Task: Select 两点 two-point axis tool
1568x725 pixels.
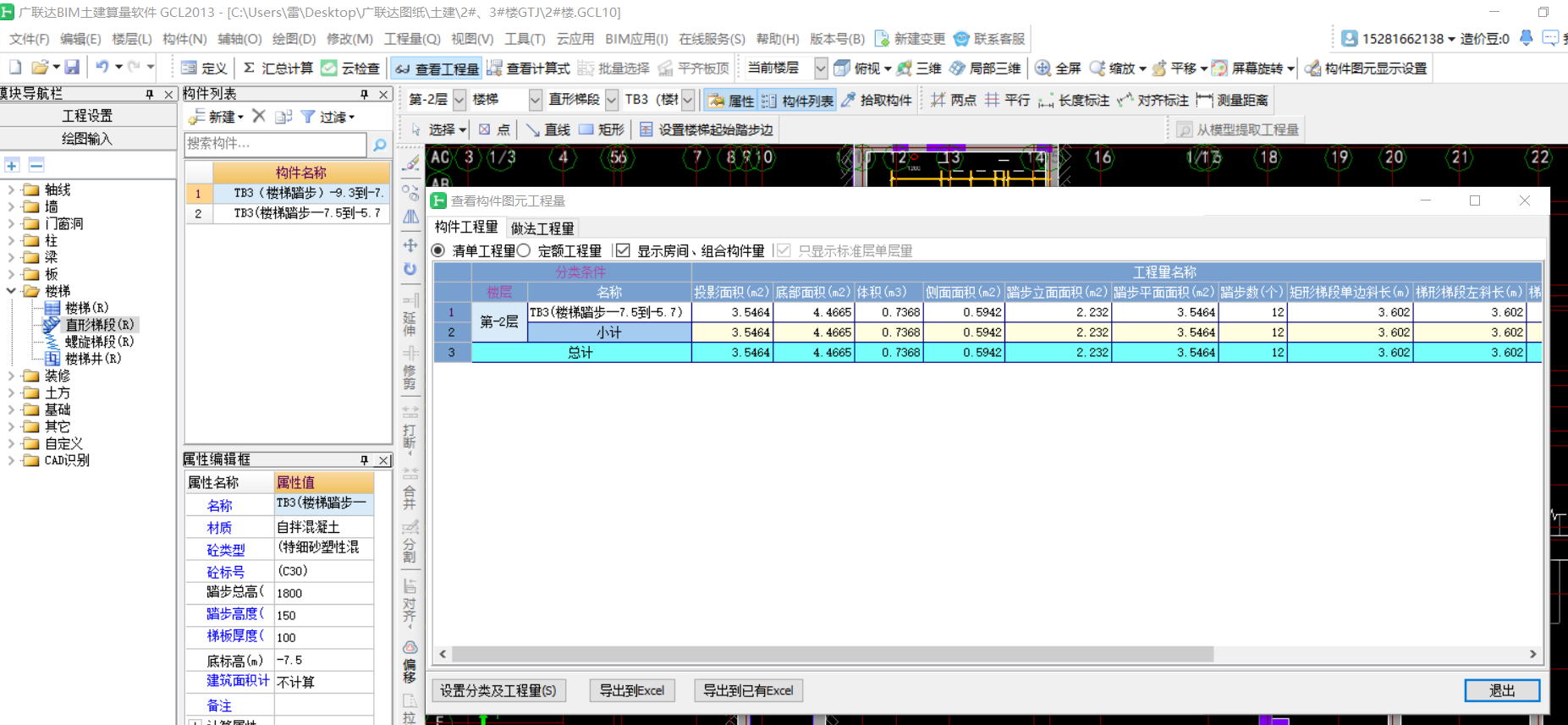Action: [x=954, y=100]
